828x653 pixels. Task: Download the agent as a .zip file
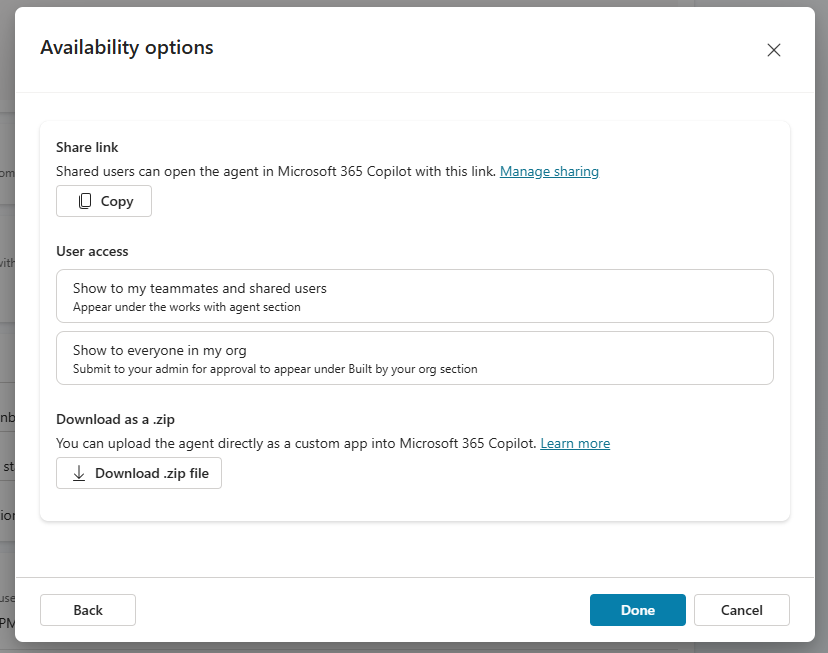click(x=138, y=473)
